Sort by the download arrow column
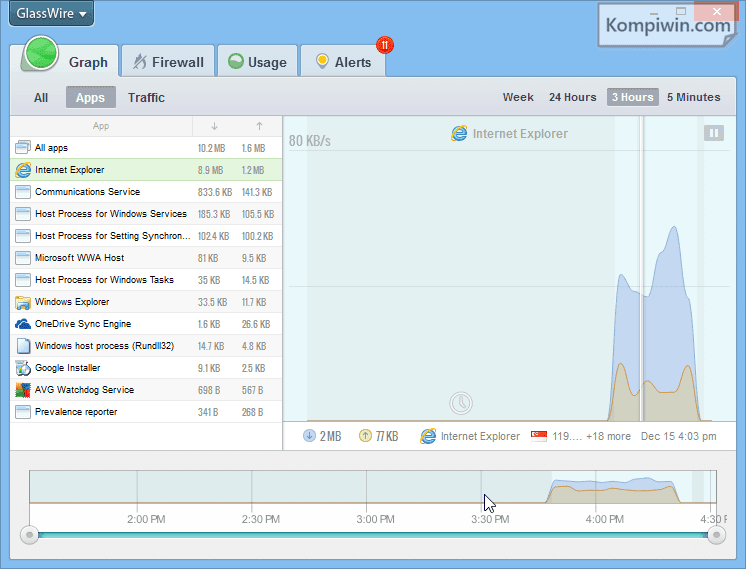Viewport: 746px width, 569px height. 214,126
